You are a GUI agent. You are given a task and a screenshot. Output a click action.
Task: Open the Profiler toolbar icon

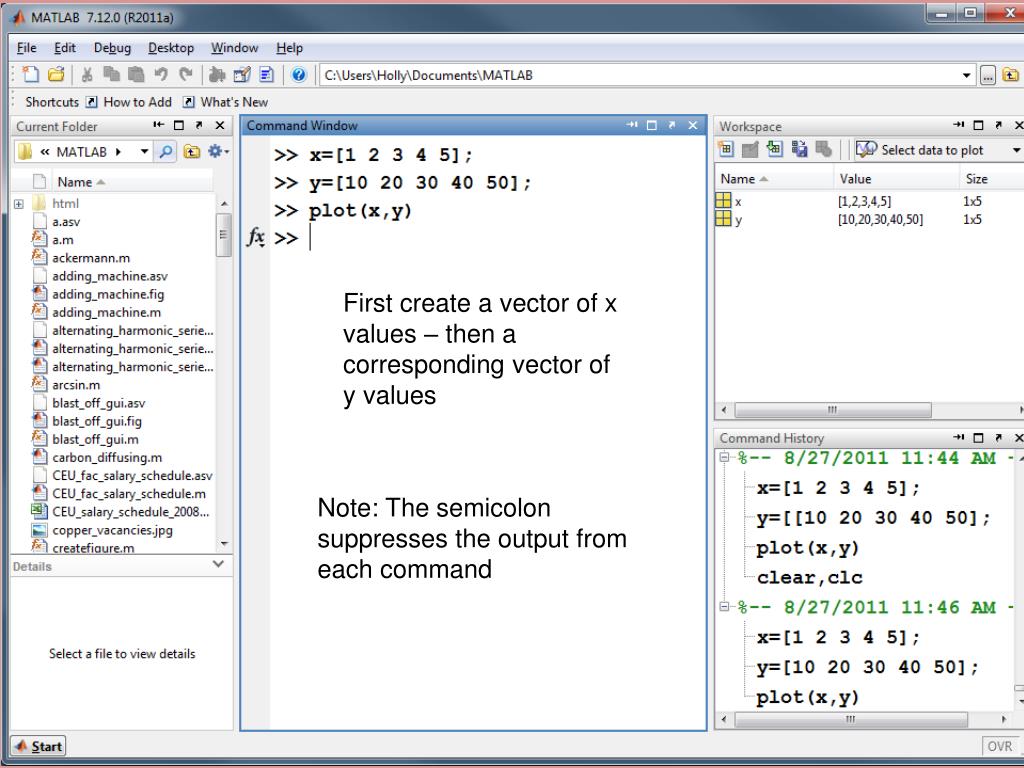(x=266, y=75)
